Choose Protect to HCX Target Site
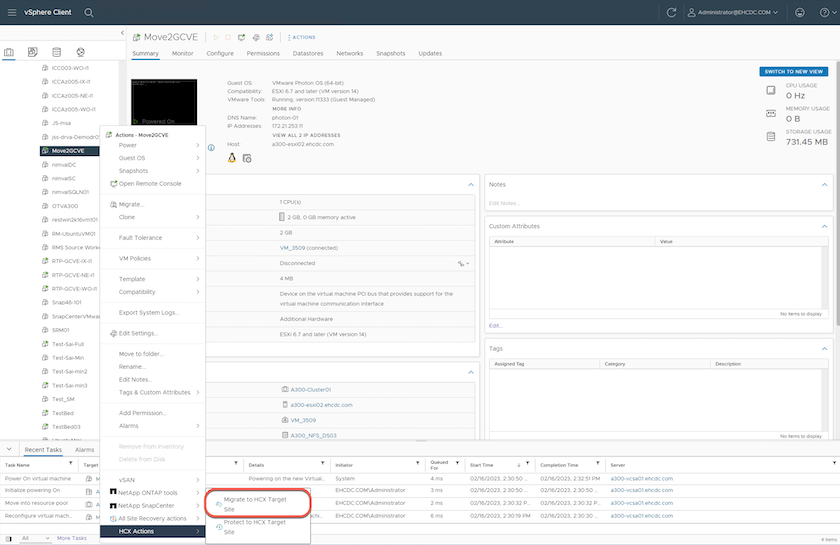Viewport: 840px width, 545px height. click(254, 527)
